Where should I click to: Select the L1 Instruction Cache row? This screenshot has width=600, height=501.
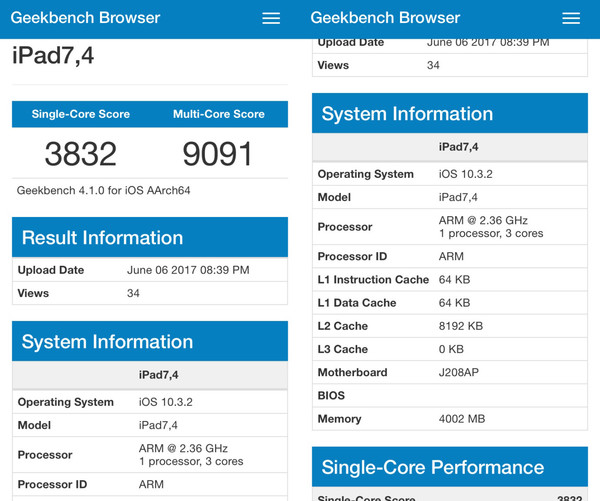coord(450,280)
